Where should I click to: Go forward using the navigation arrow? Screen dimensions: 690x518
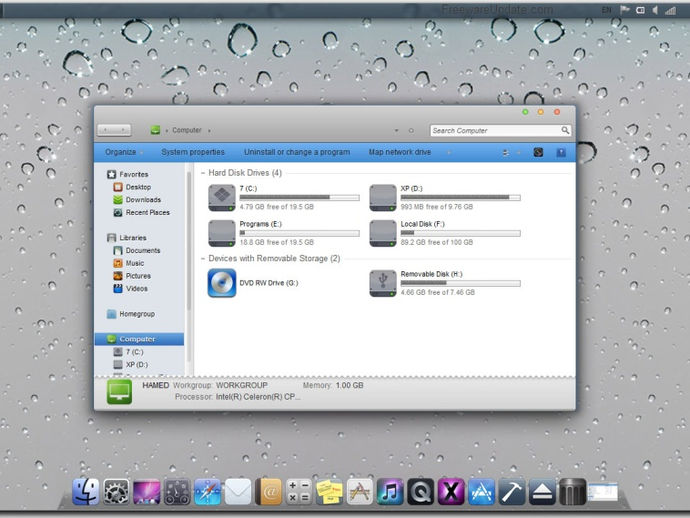pyautogui.click(x=123, y=130)
